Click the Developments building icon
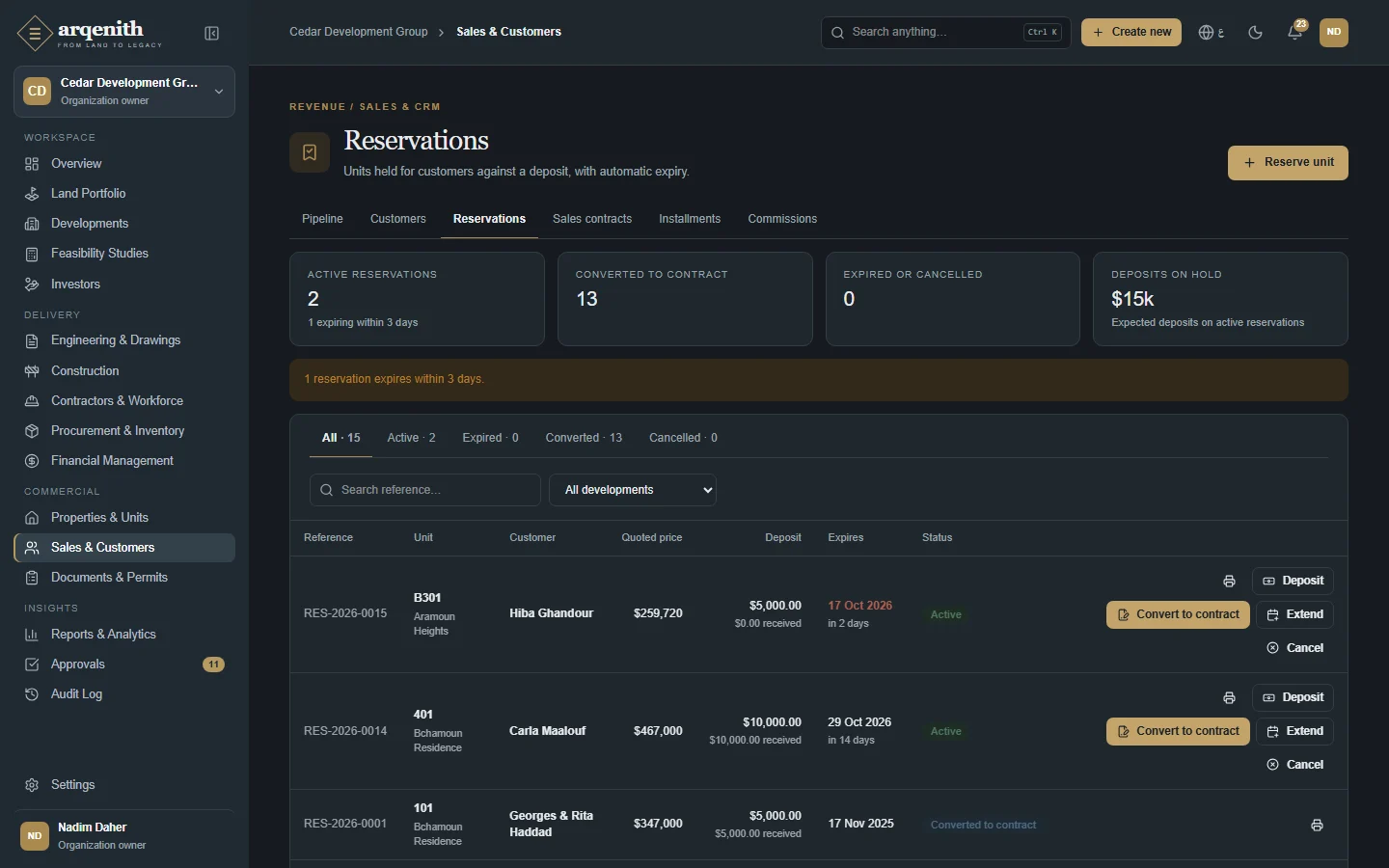Image resolution: width=1389 pixels, height=868 pixels. (x=32, y=224)
